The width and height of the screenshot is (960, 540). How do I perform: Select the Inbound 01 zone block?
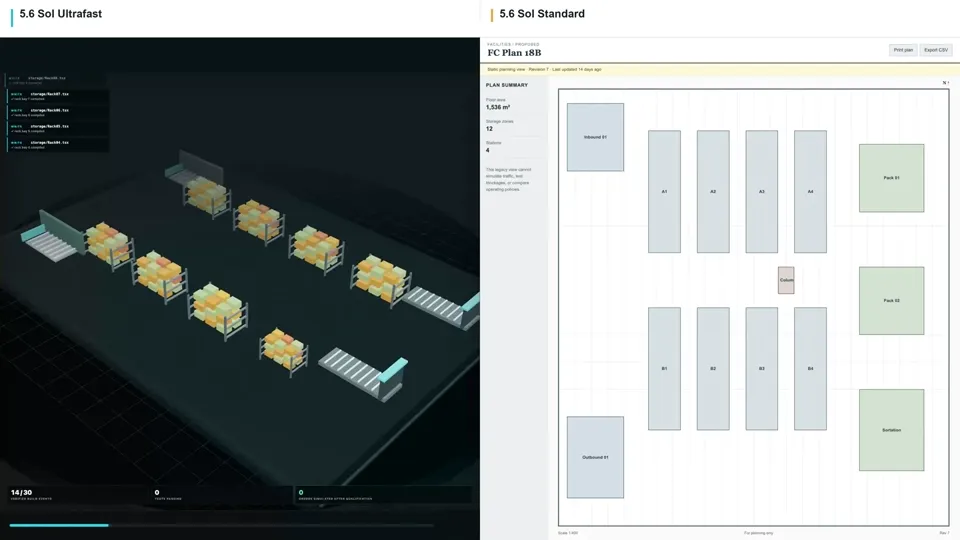(595, 137)
